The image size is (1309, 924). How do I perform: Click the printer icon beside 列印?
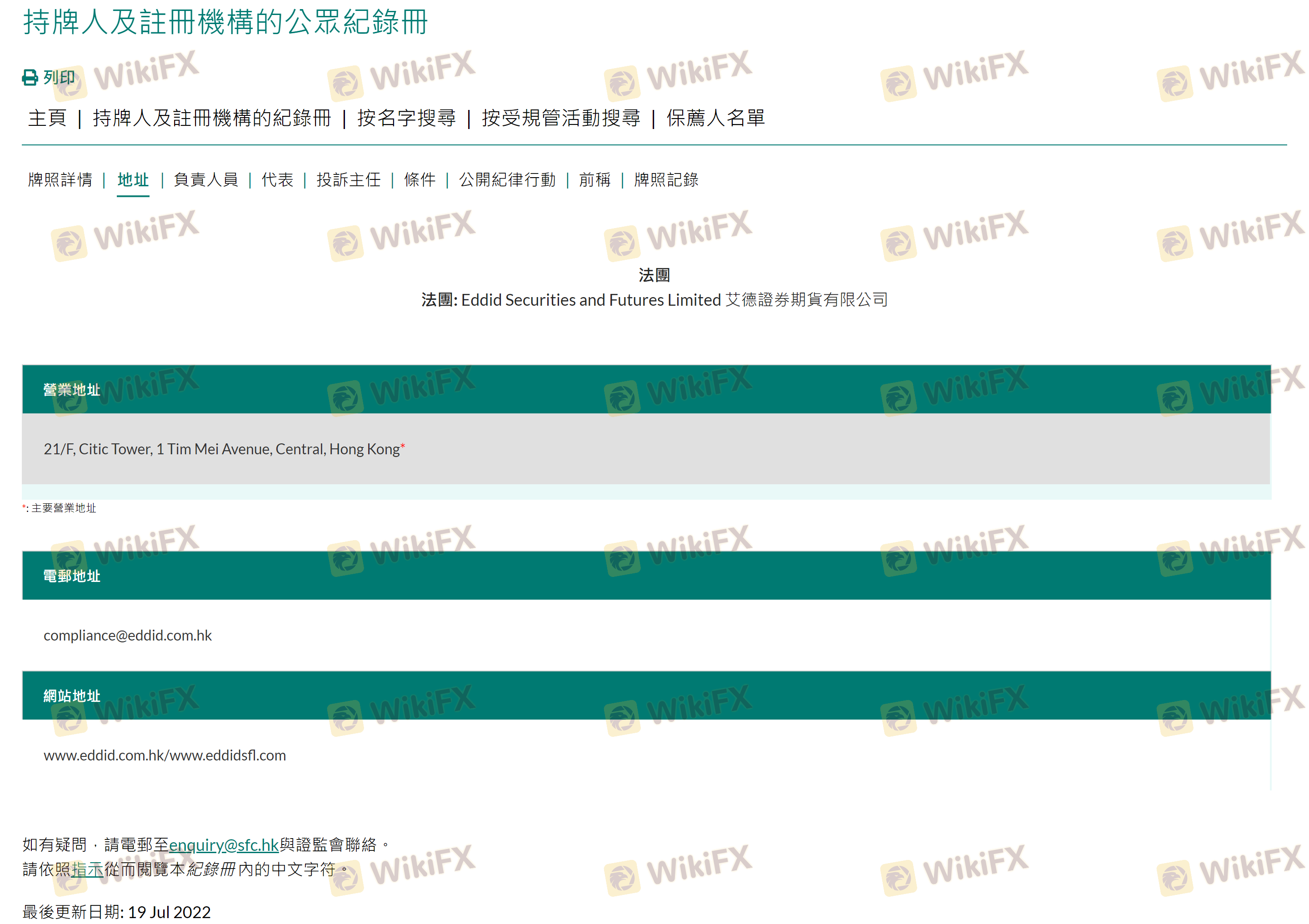tap(30, 78)
